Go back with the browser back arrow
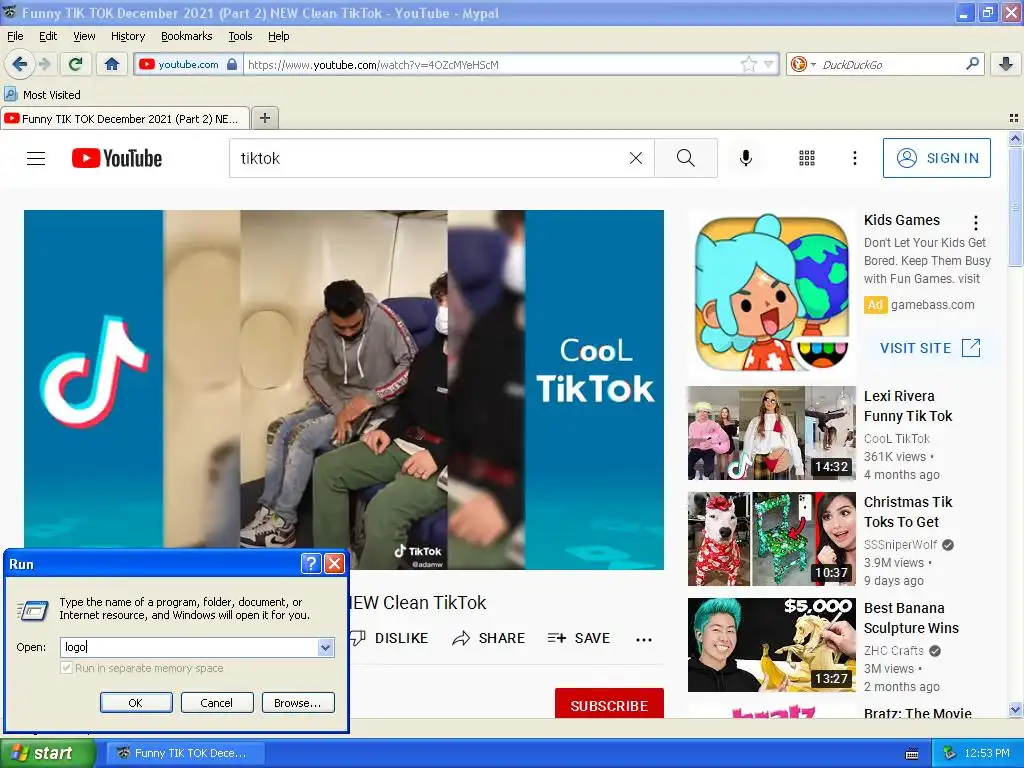Screen dimensions: 1024x768 [x=20, y=64]
